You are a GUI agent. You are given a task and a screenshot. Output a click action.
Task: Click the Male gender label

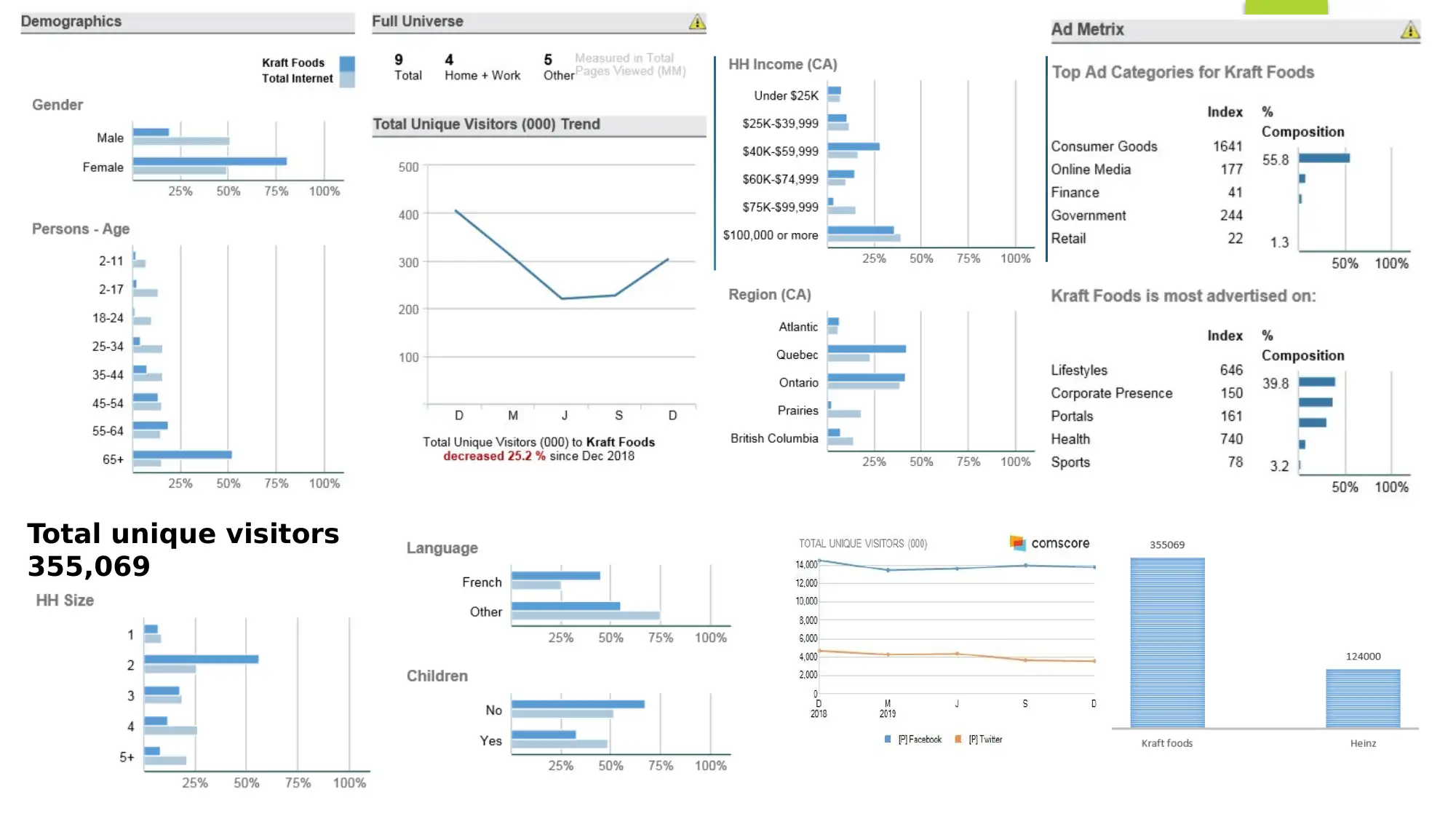[110, 138]
